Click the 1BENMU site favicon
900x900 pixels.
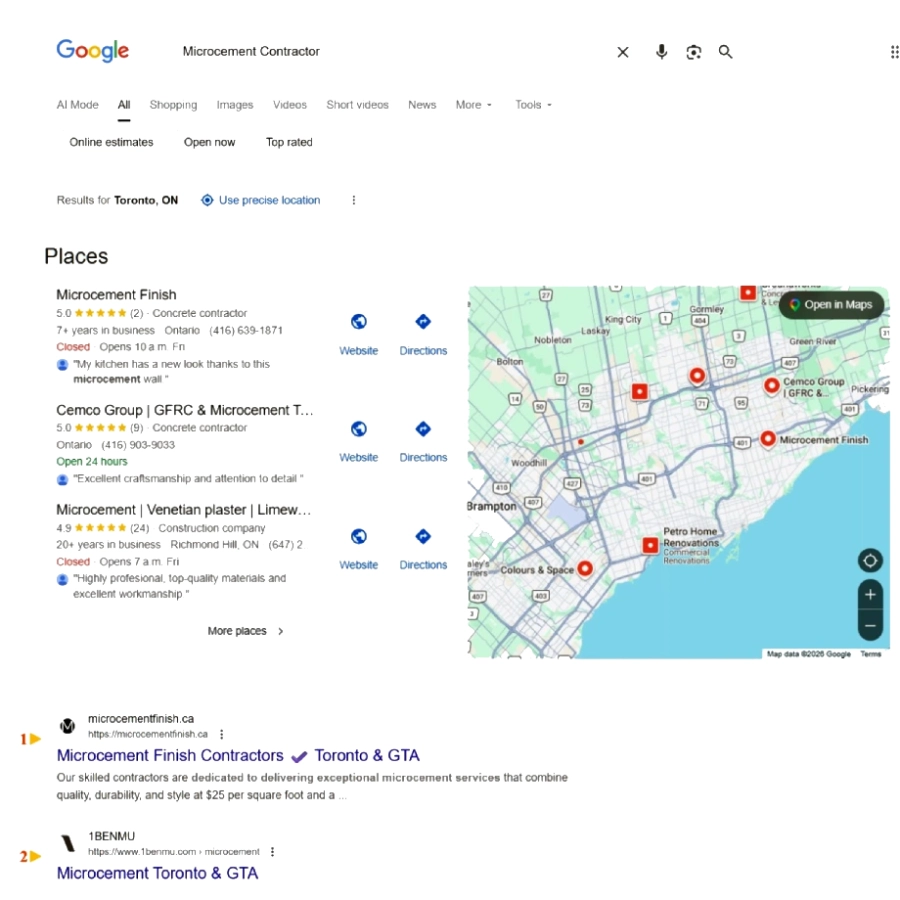(x=68, y=843)
